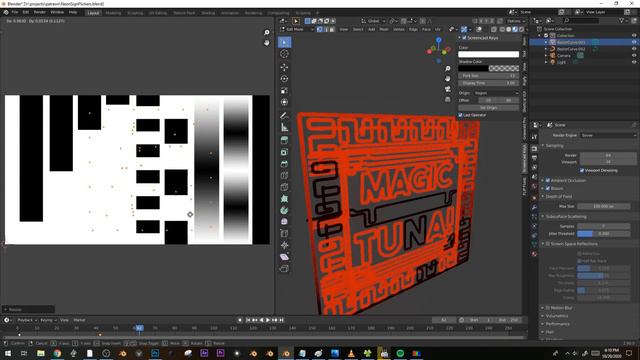Open the Options button in viewport header

tap(516, 21)
